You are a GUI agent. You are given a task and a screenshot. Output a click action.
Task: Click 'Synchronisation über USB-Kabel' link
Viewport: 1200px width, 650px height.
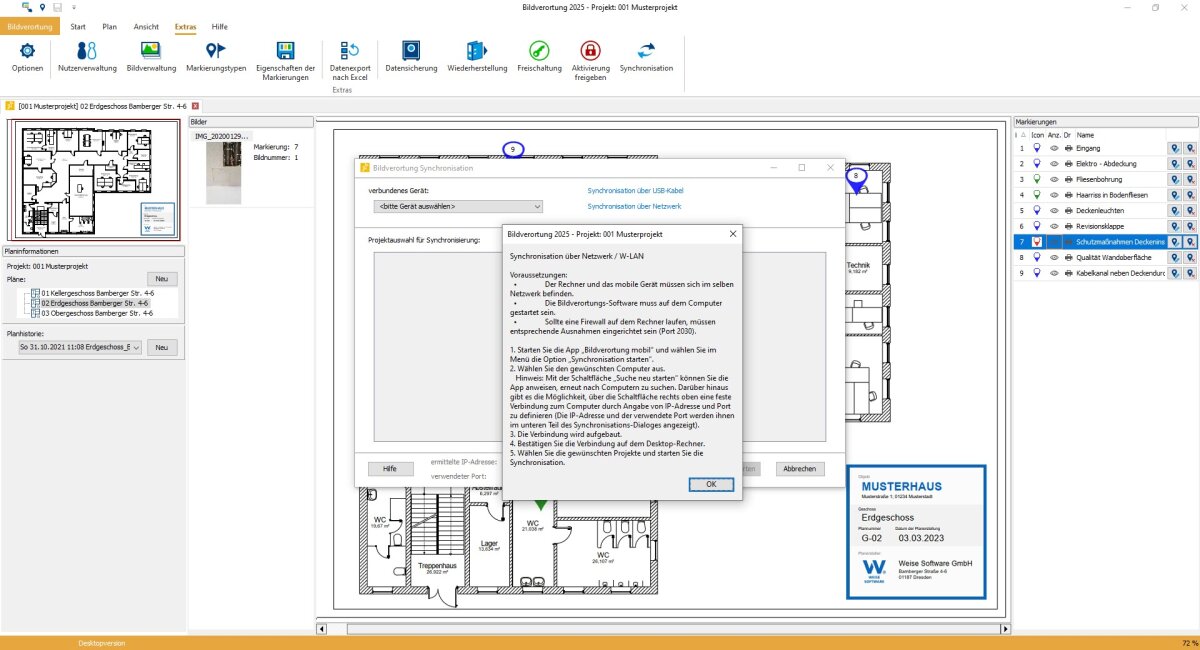[x=635, y=190]
